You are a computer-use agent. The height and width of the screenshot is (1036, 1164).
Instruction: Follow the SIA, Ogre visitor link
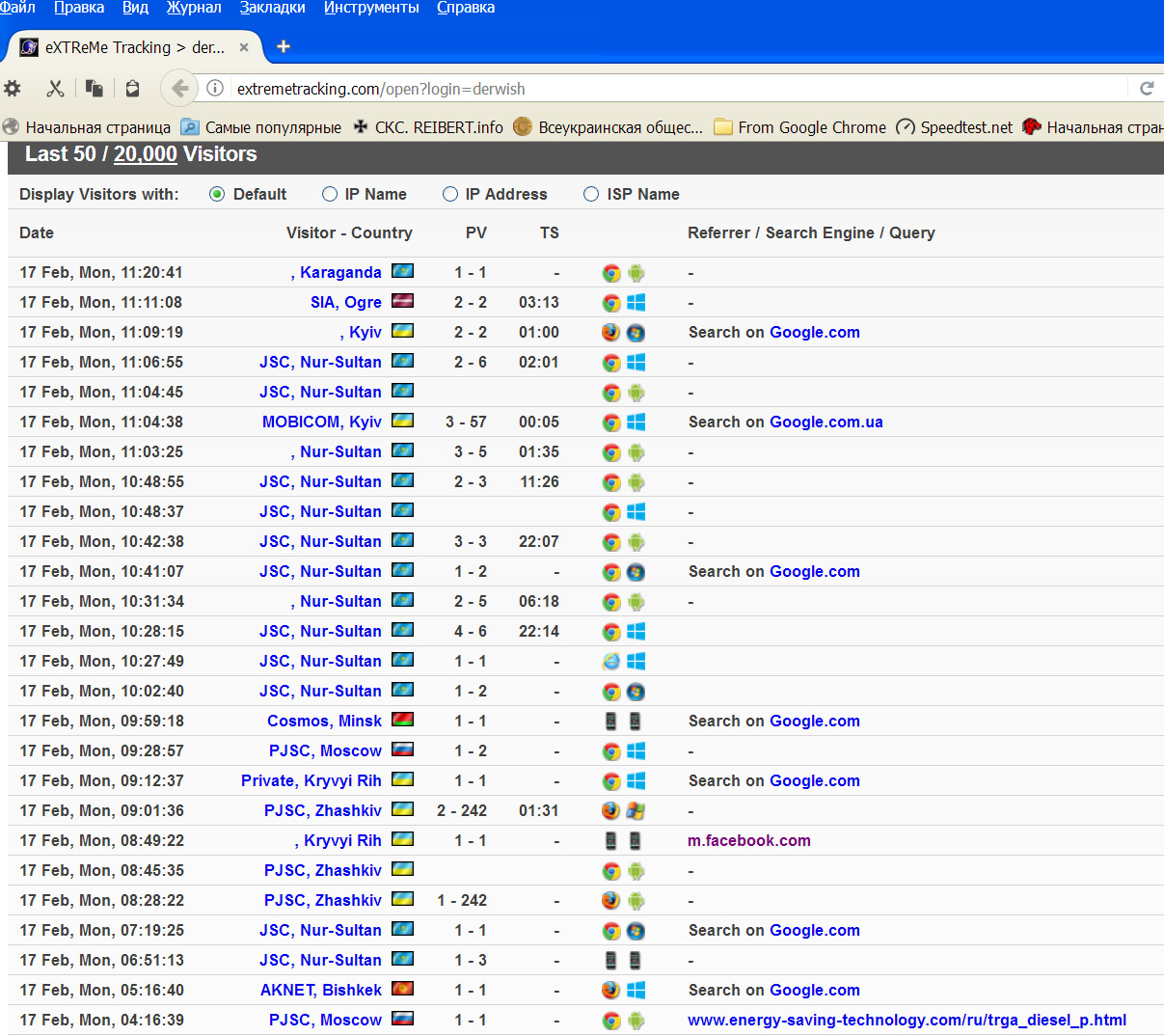click(x=346, y=302)
